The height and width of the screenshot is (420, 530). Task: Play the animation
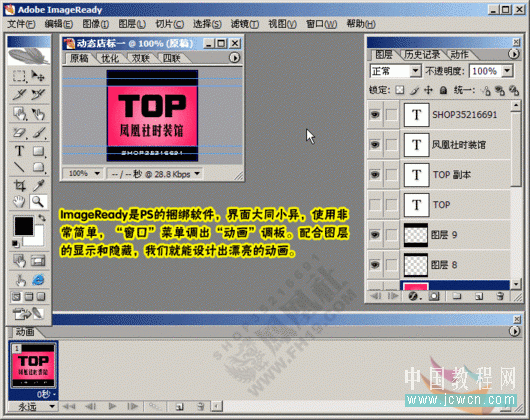click(x=113, y=406)
